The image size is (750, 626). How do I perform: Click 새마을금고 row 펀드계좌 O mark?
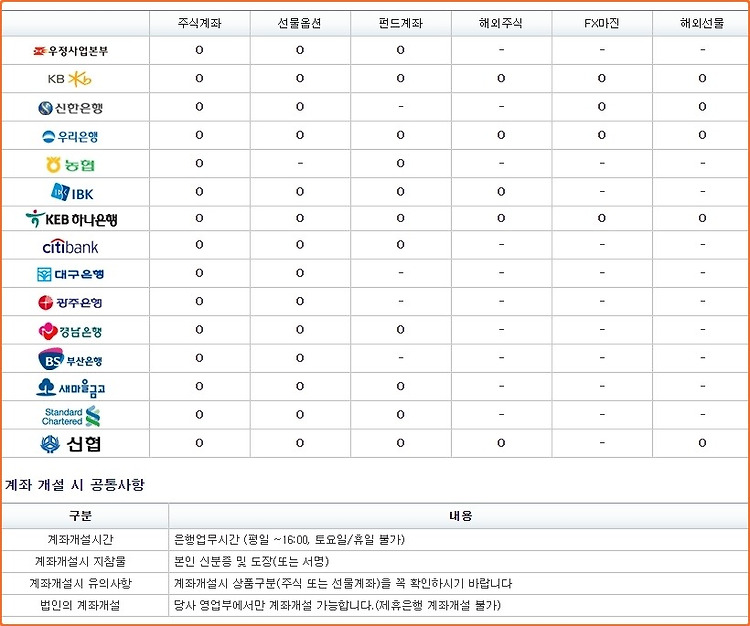click(x=401, y=386)
